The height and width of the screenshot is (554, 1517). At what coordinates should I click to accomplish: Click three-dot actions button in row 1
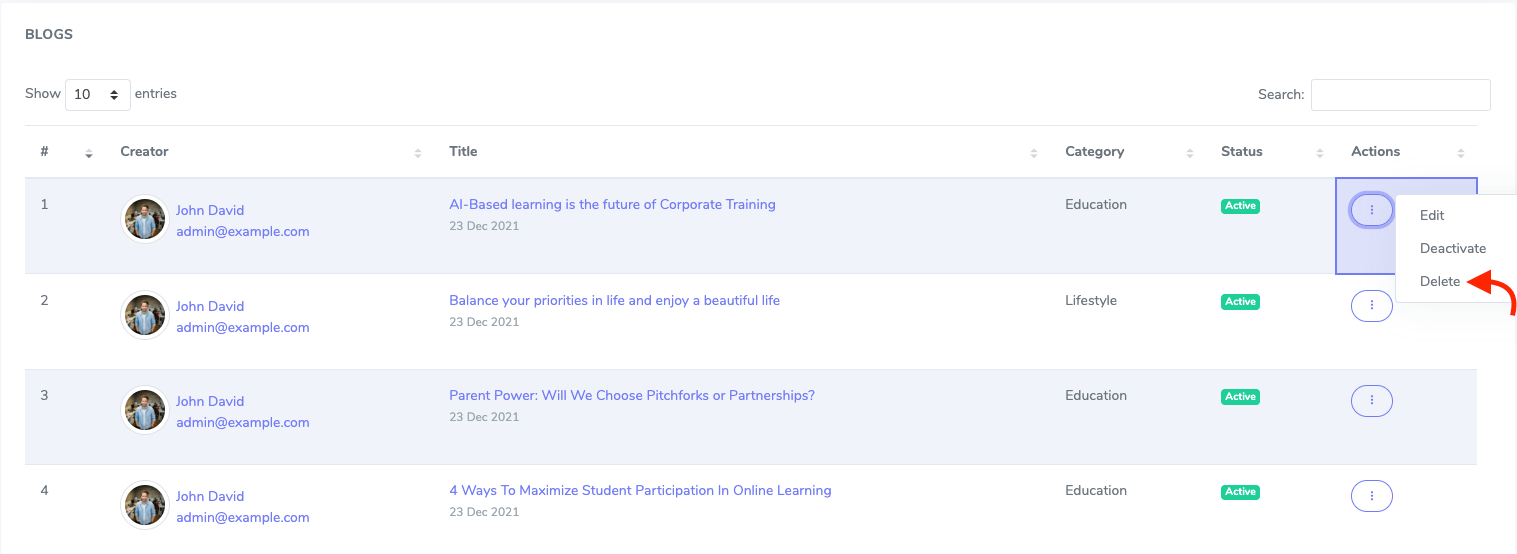1371,210
